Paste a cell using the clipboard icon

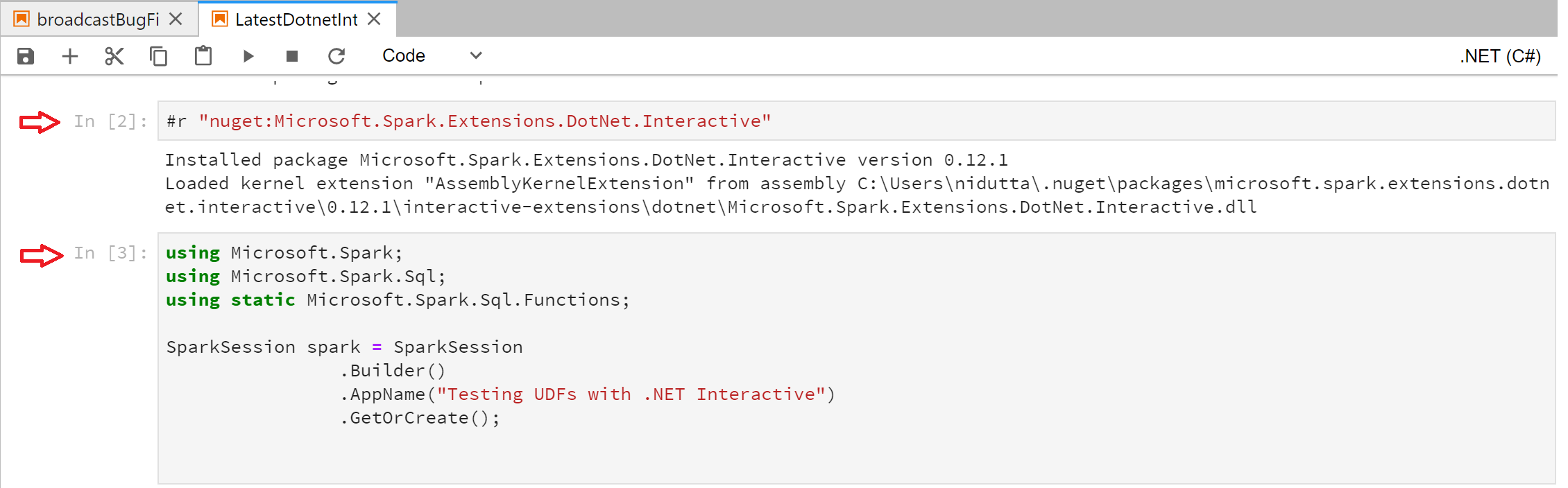click(203, 56)
